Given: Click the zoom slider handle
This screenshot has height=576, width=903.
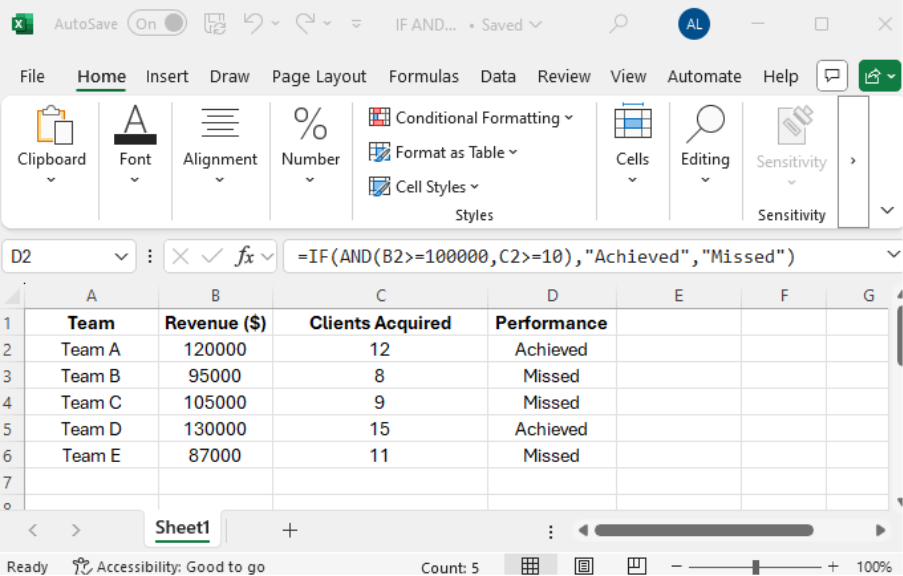Looking at the screenshot, I should 756,567.
